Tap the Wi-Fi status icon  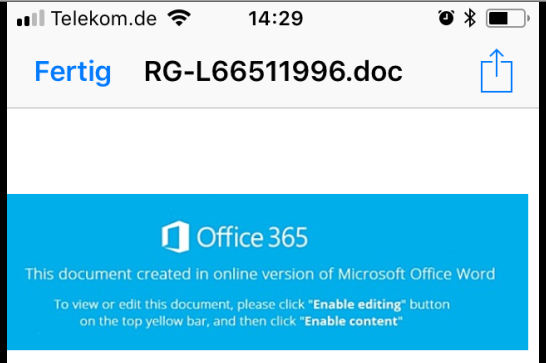(x=179, y=18)
